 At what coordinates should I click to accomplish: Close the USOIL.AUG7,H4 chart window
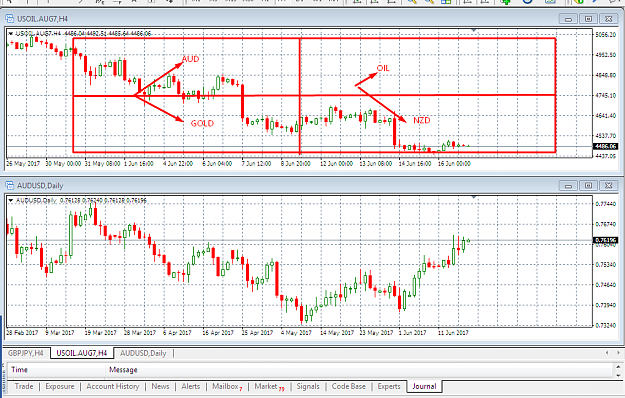click(x=608, y=19)
